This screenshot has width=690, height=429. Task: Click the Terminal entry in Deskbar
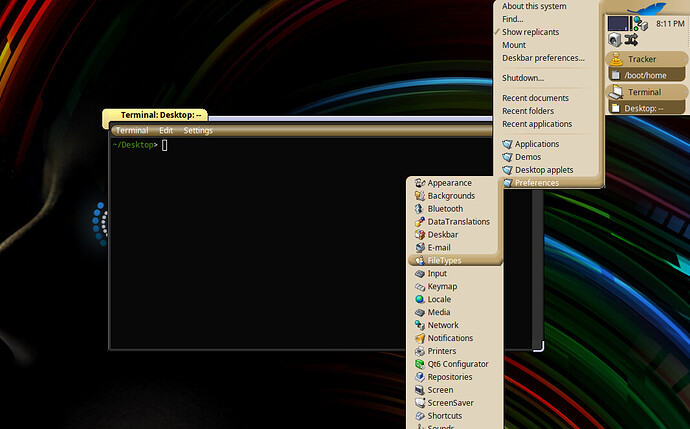click(x=646, y=92)
